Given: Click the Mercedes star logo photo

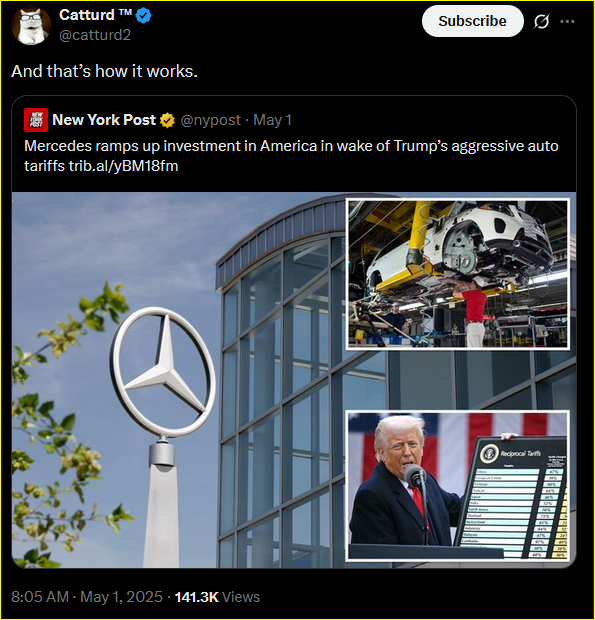Looking at the screenshot, I should (162, 371).
